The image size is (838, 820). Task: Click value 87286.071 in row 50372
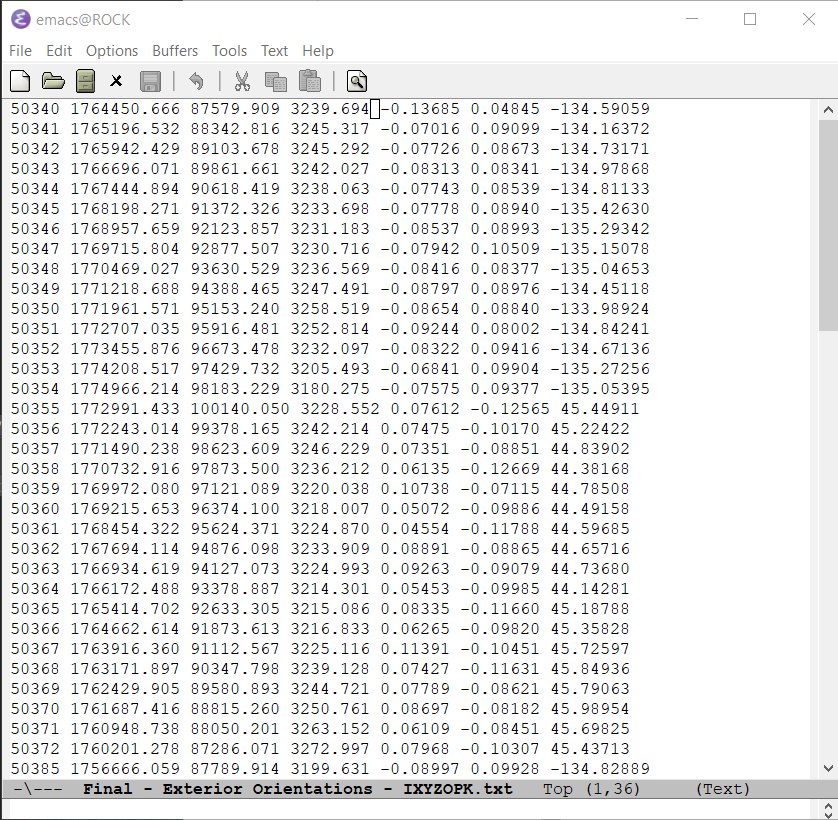point(235,749)
